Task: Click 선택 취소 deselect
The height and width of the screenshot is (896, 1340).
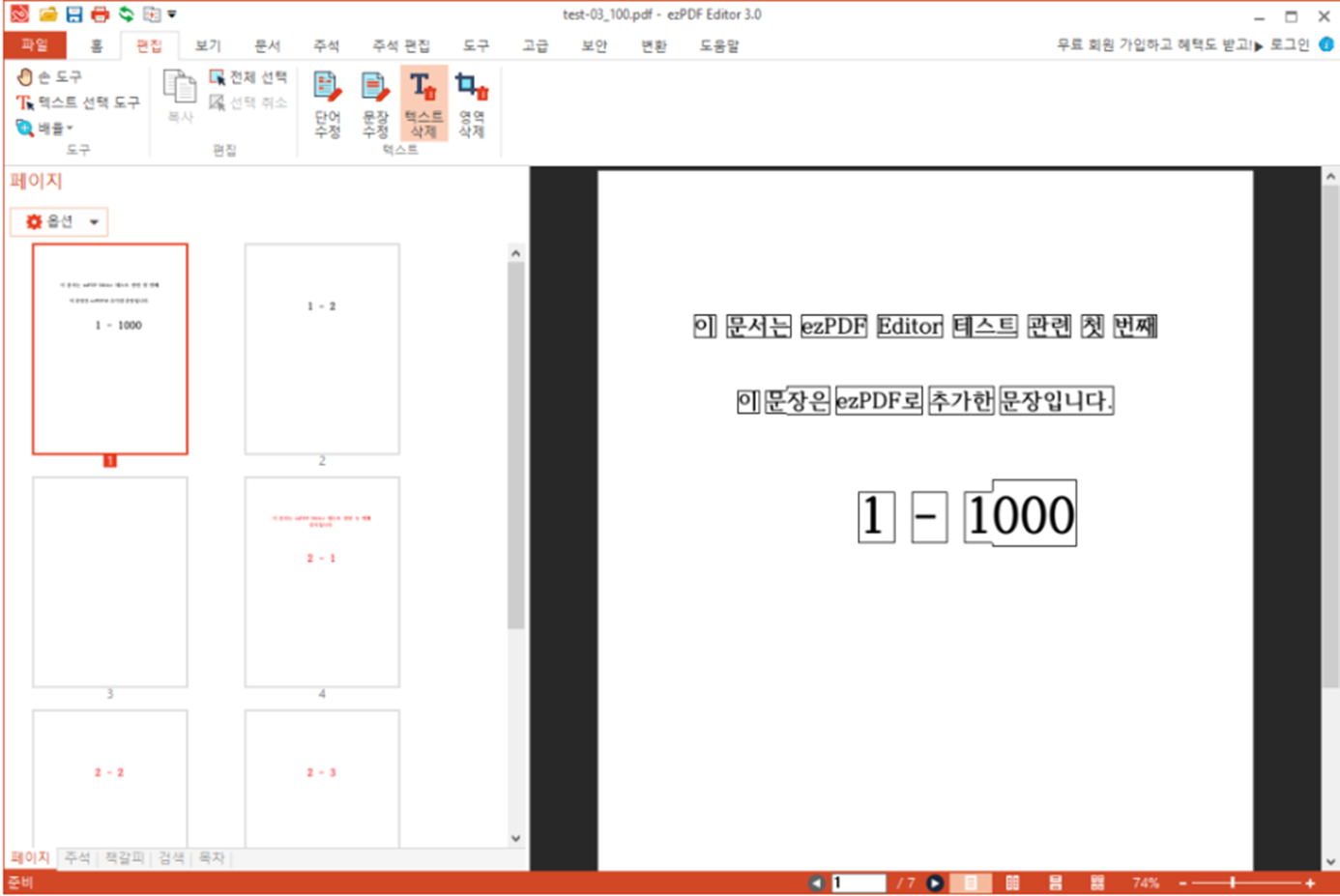Action: [248, 102]
